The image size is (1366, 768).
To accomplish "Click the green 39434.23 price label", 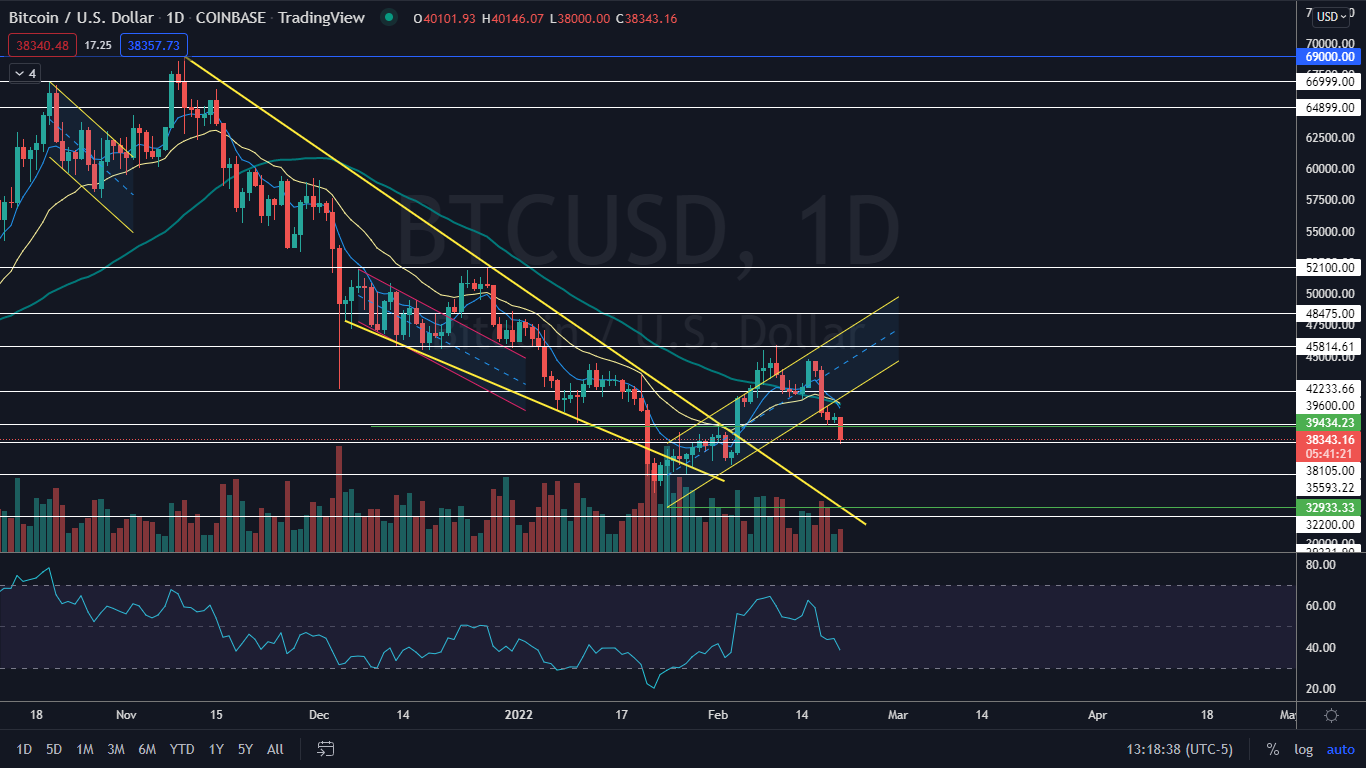I will (x=1331, y=424).
